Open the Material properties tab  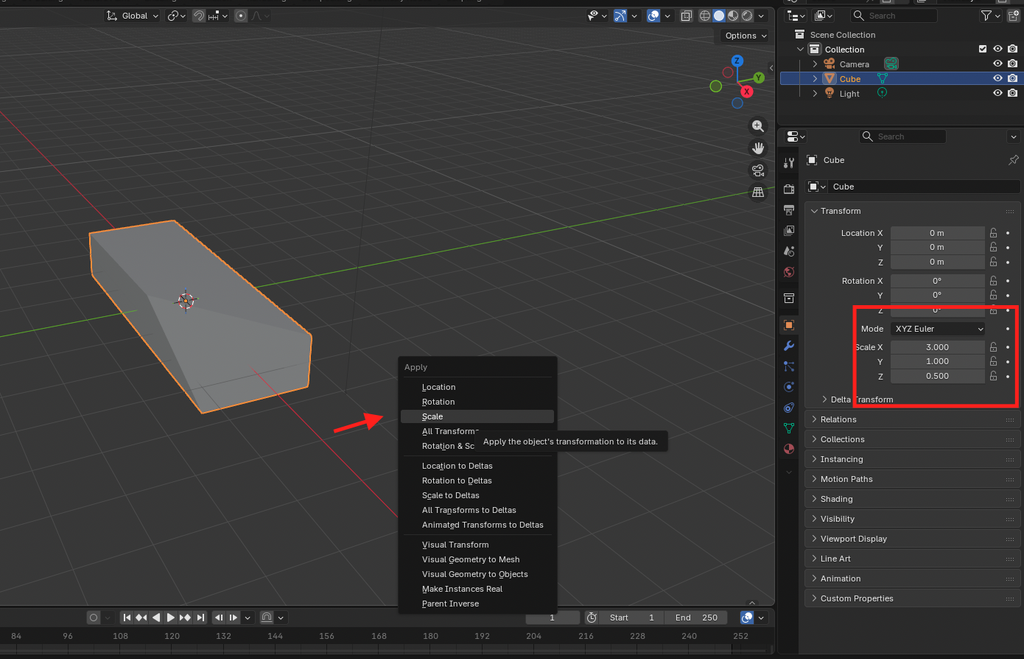789,449
